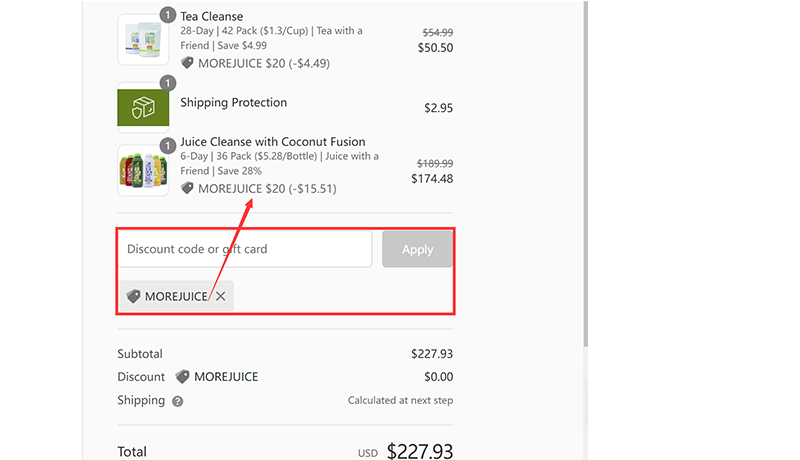Focus the Discount code or gift card field
Viewport: 800px width, 460px height.
click(245, 249)
